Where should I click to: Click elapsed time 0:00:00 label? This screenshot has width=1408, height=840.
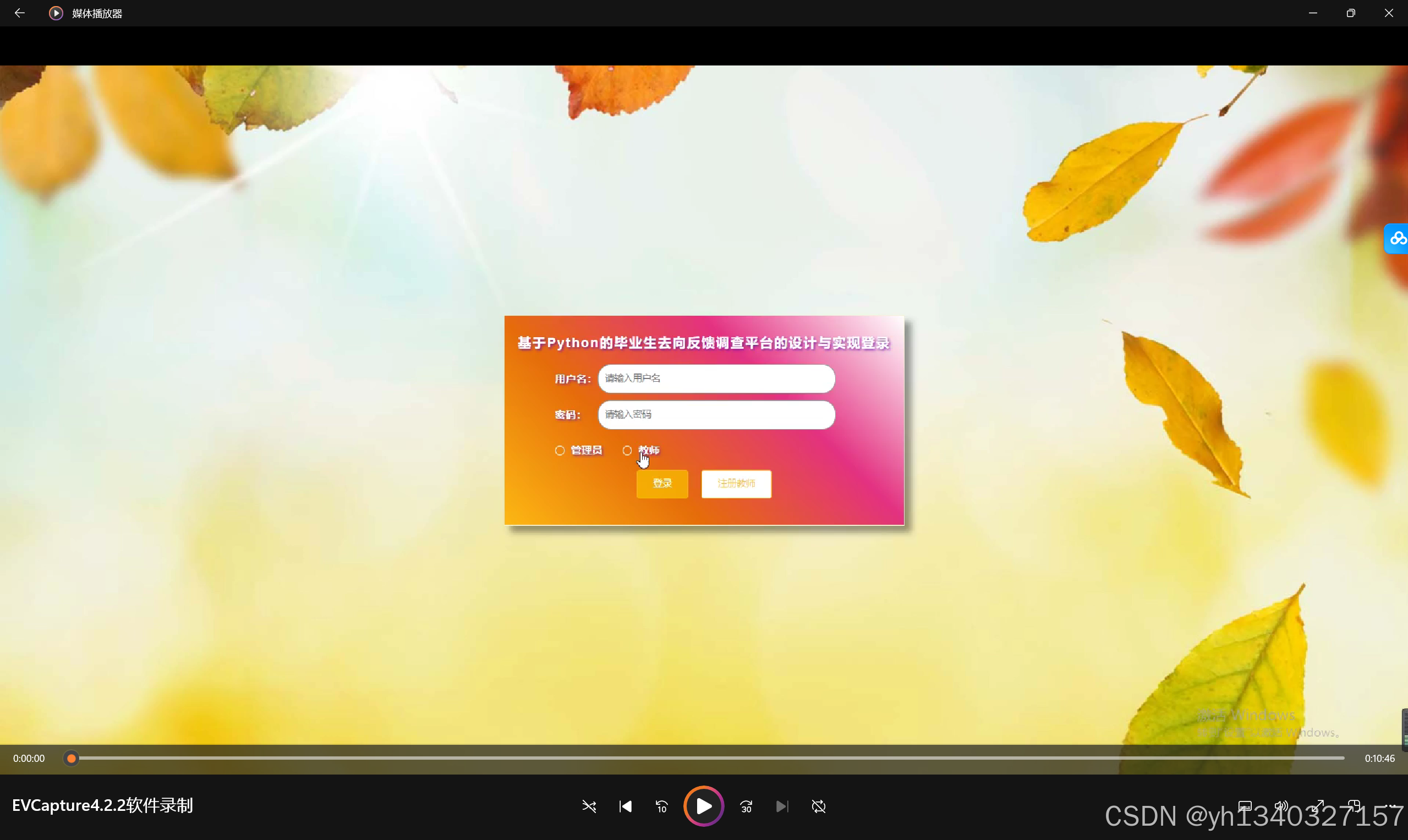point(29,758)
